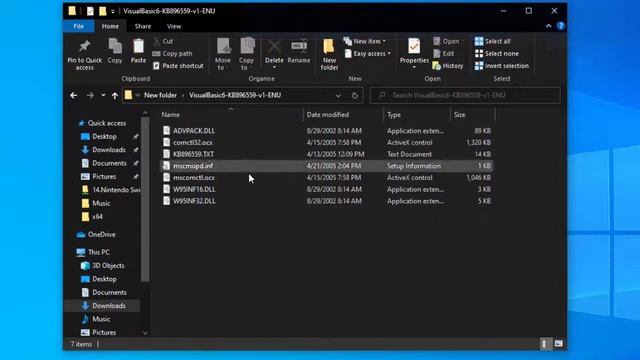The width and height of the screenshot is (640, 360).
Task: Click Pin to Quick access icon
Action: (x=84, y=46)
